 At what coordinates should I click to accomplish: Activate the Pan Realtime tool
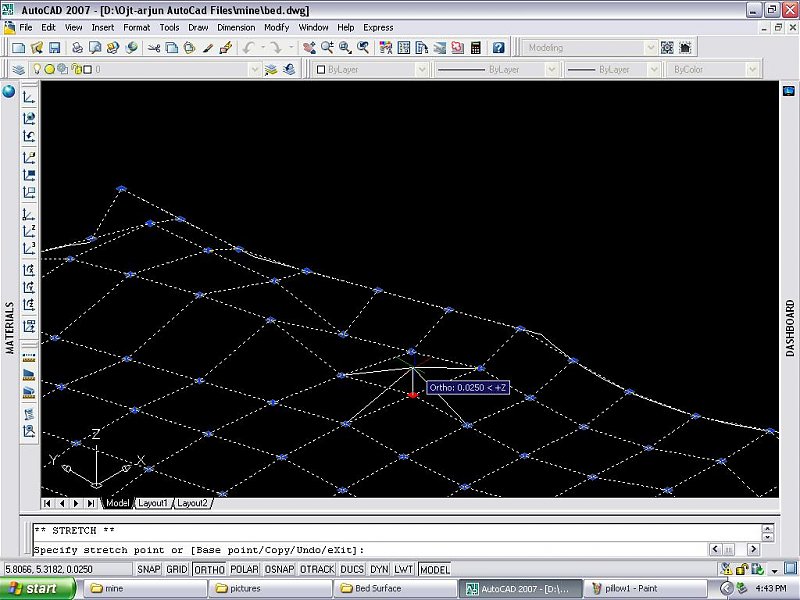[x=309, y=47]
